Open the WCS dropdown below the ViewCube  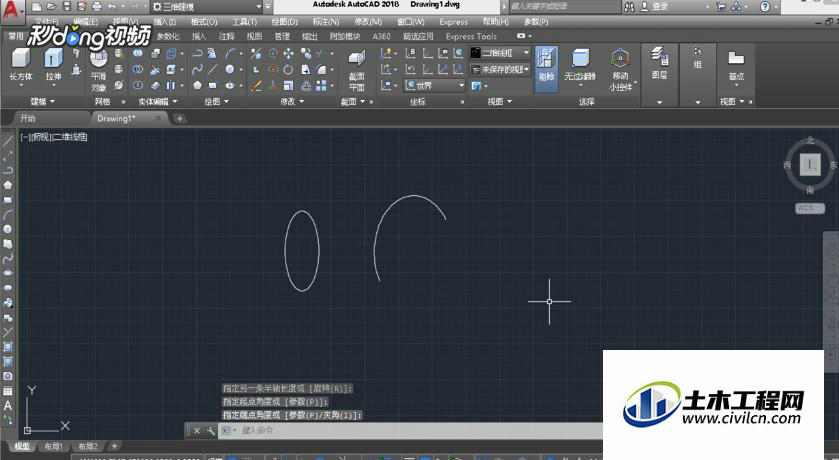pos(810,209)
